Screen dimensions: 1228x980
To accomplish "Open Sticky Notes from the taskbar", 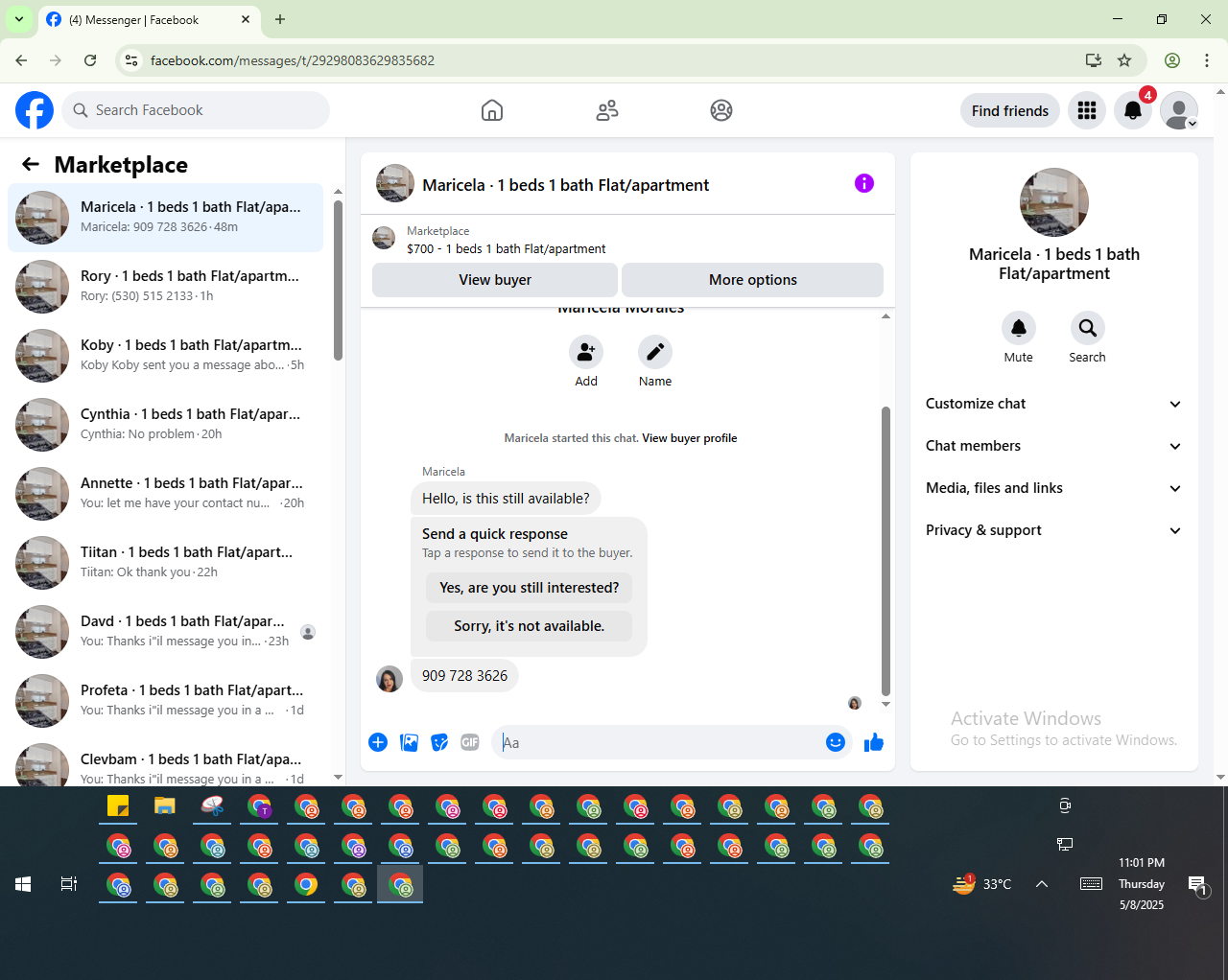I will point(118,806).
